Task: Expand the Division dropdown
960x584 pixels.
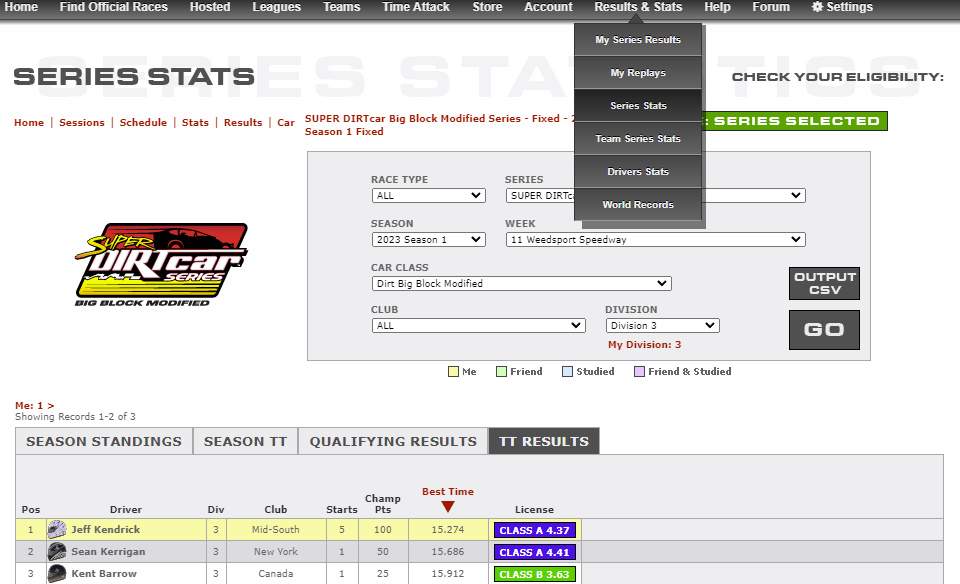Action: [x=662, y=326]
